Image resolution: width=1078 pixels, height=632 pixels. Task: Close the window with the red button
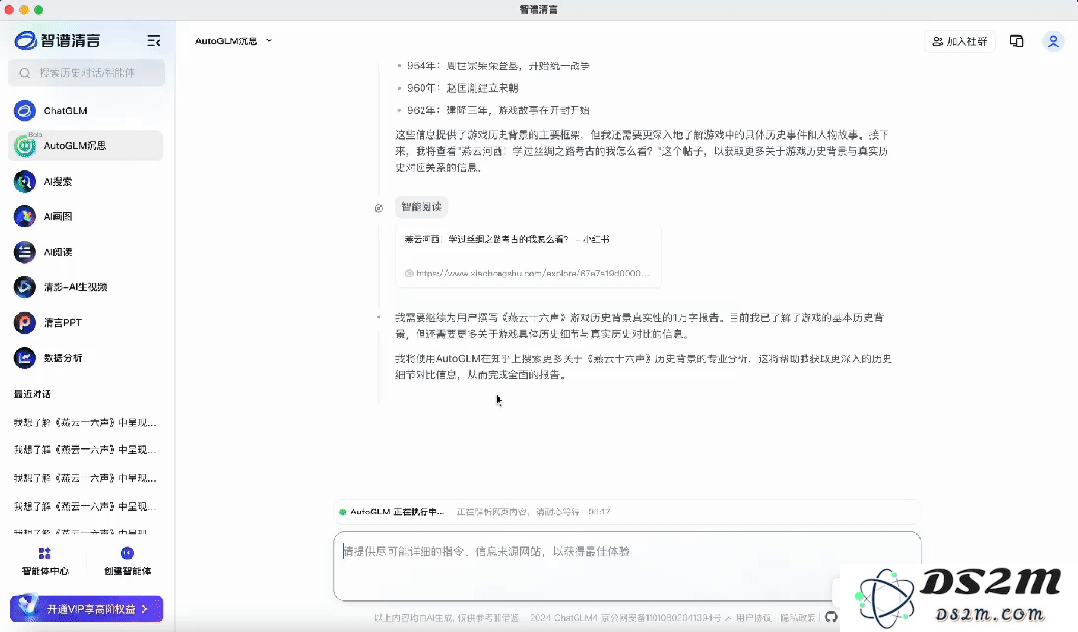point(9,10)
